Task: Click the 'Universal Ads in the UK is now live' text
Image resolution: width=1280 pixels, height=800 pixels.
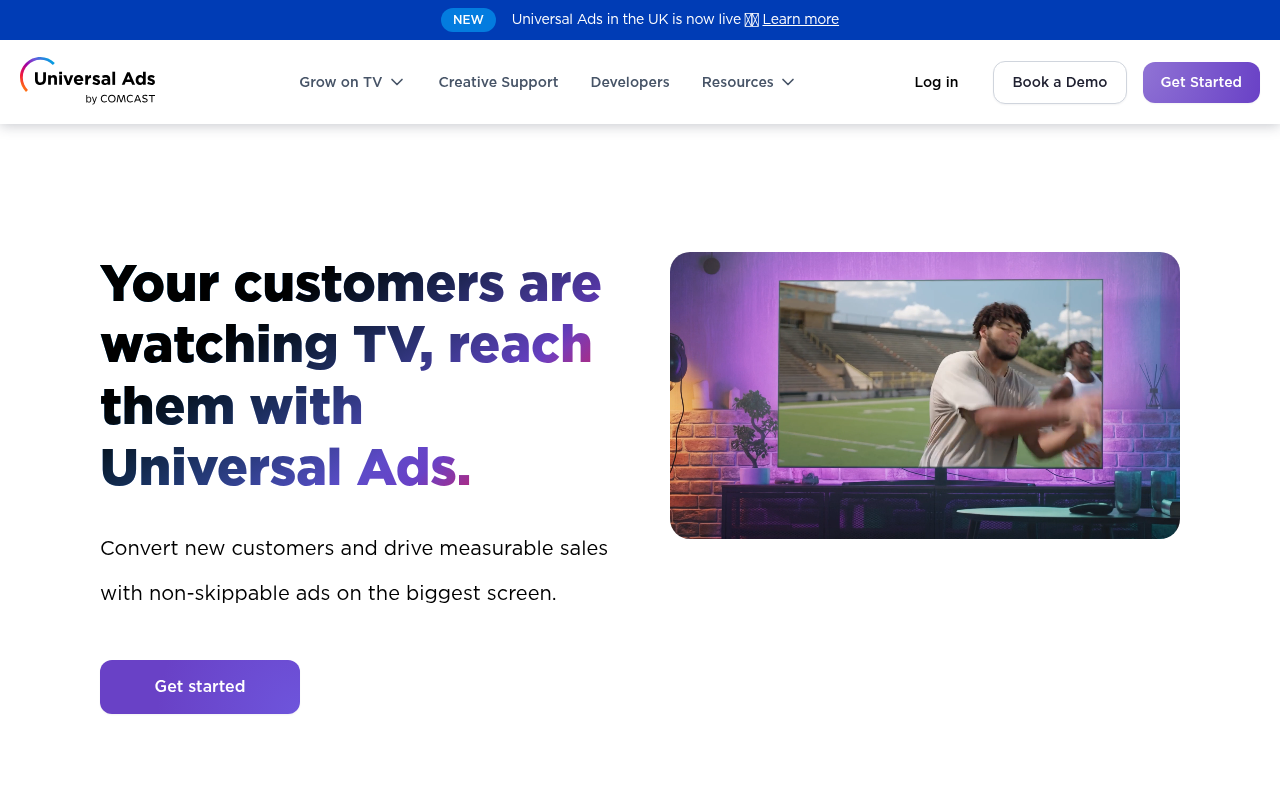Action: point(626,20)
